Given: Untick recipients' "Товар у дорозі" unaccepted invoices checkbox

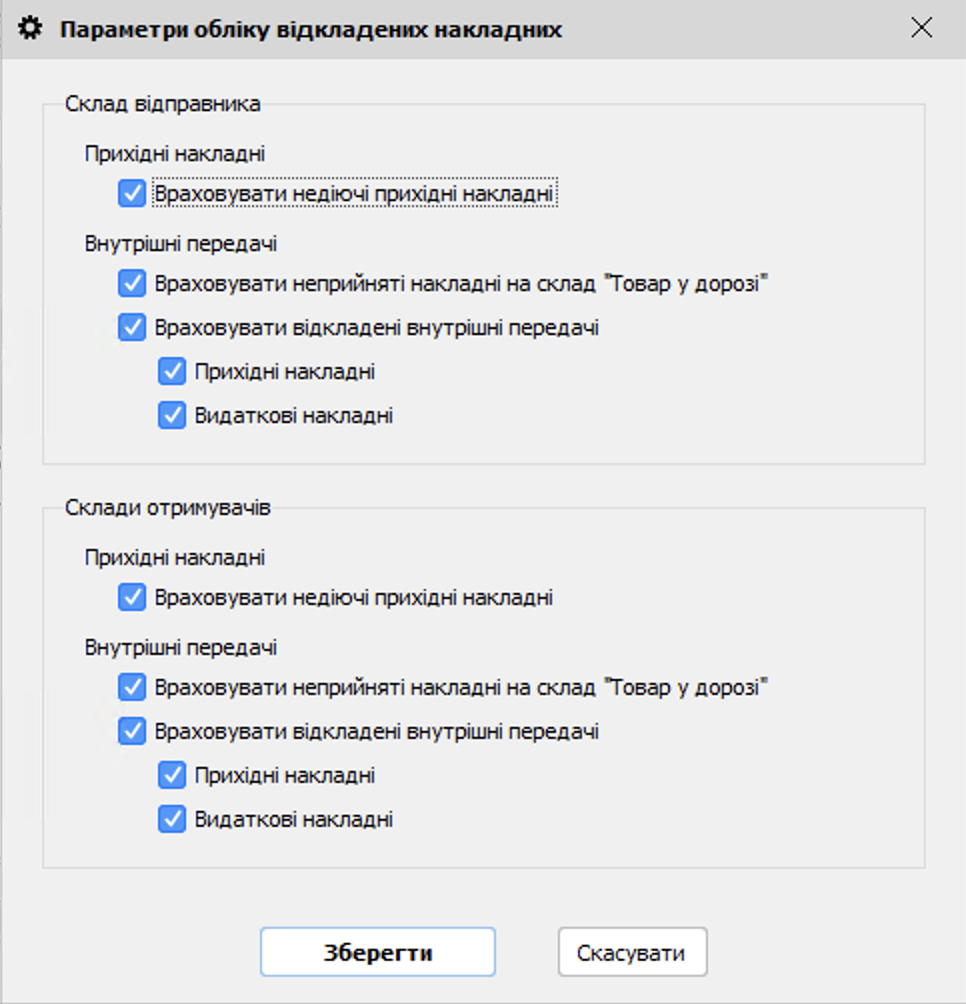Looking at the screenshot, I should click(132, 688).
